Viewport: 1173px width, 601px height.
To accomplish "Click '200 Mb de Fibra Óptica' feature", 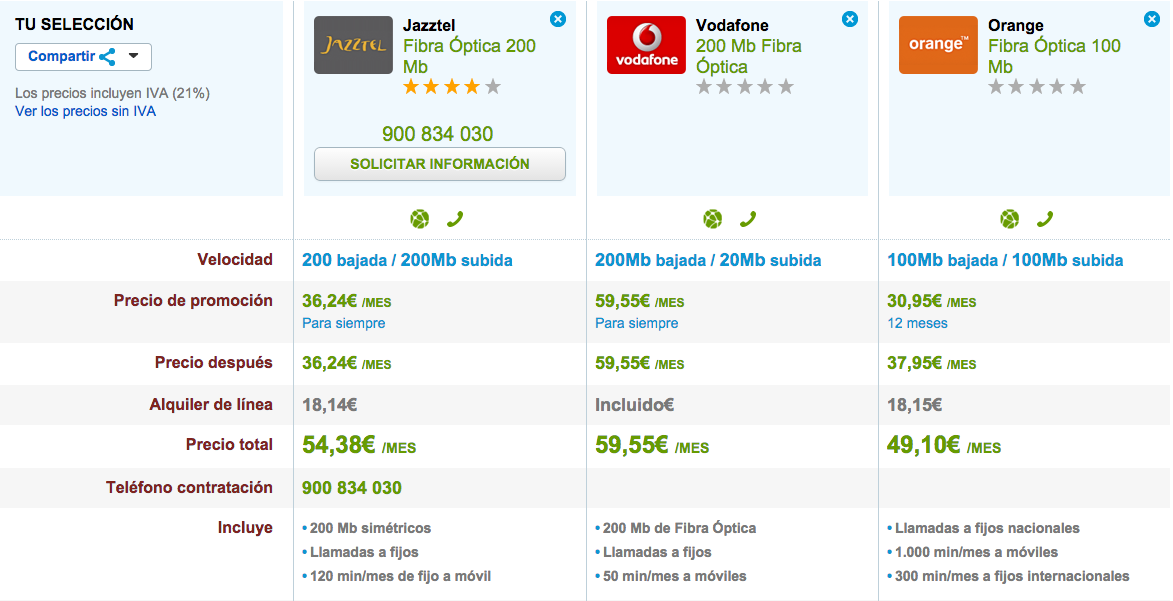I will 679,528.
